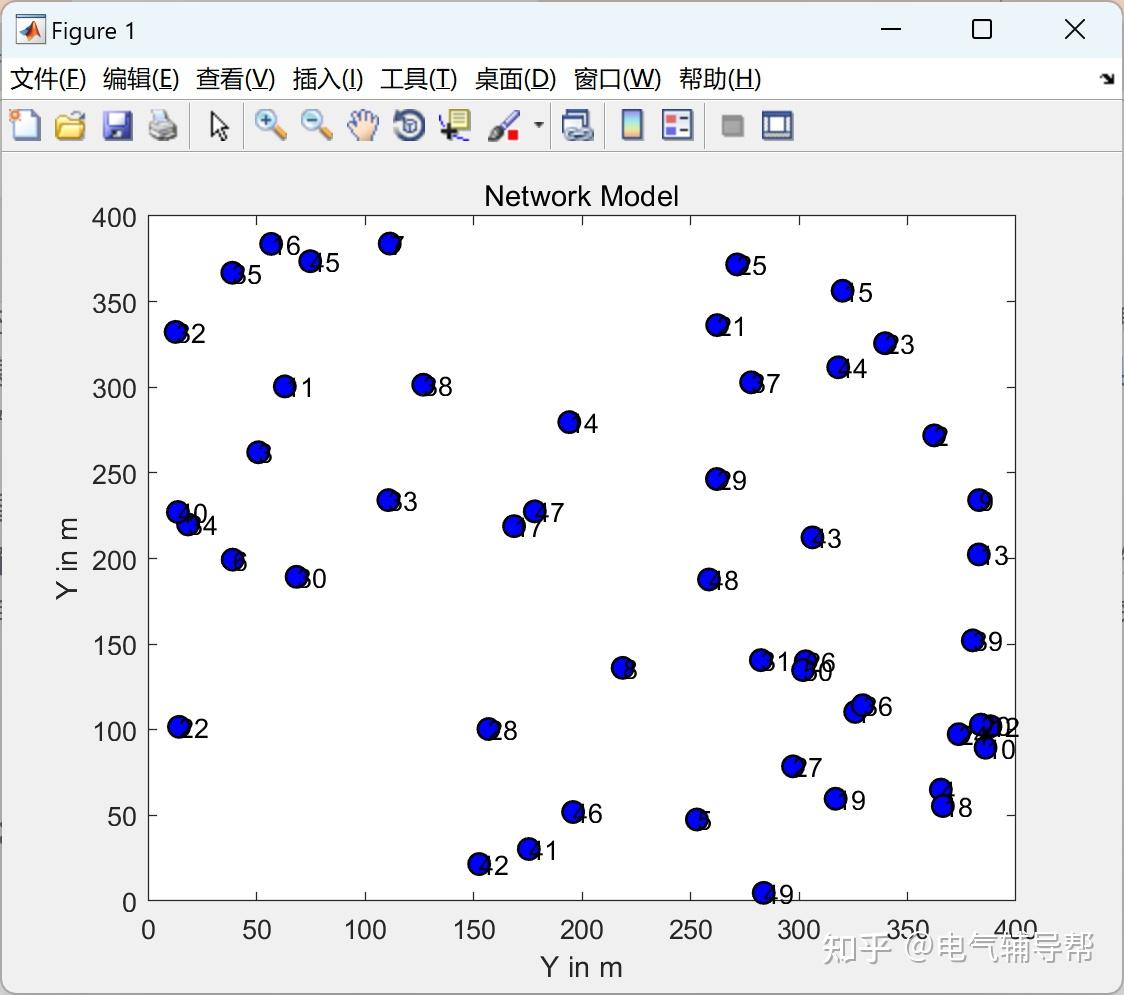Viewport: 1124px width, 995px height.
Task: Dock the figure using the corner arrow
Action: (x=1107, y=78)
